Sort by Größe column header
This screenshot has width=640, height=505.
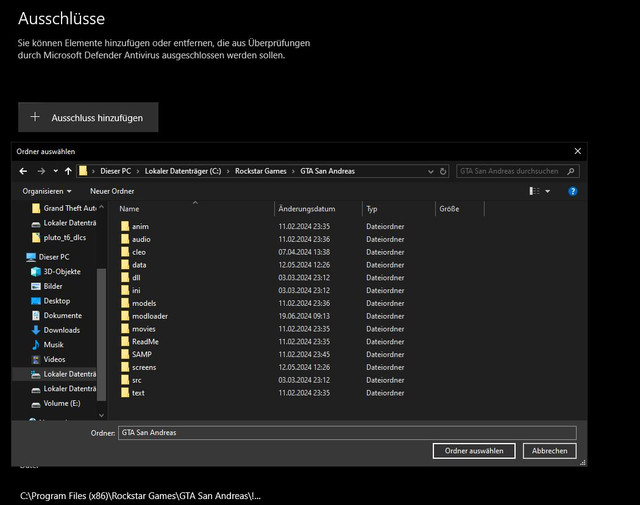pyautogui.click(x=449, y=209)
